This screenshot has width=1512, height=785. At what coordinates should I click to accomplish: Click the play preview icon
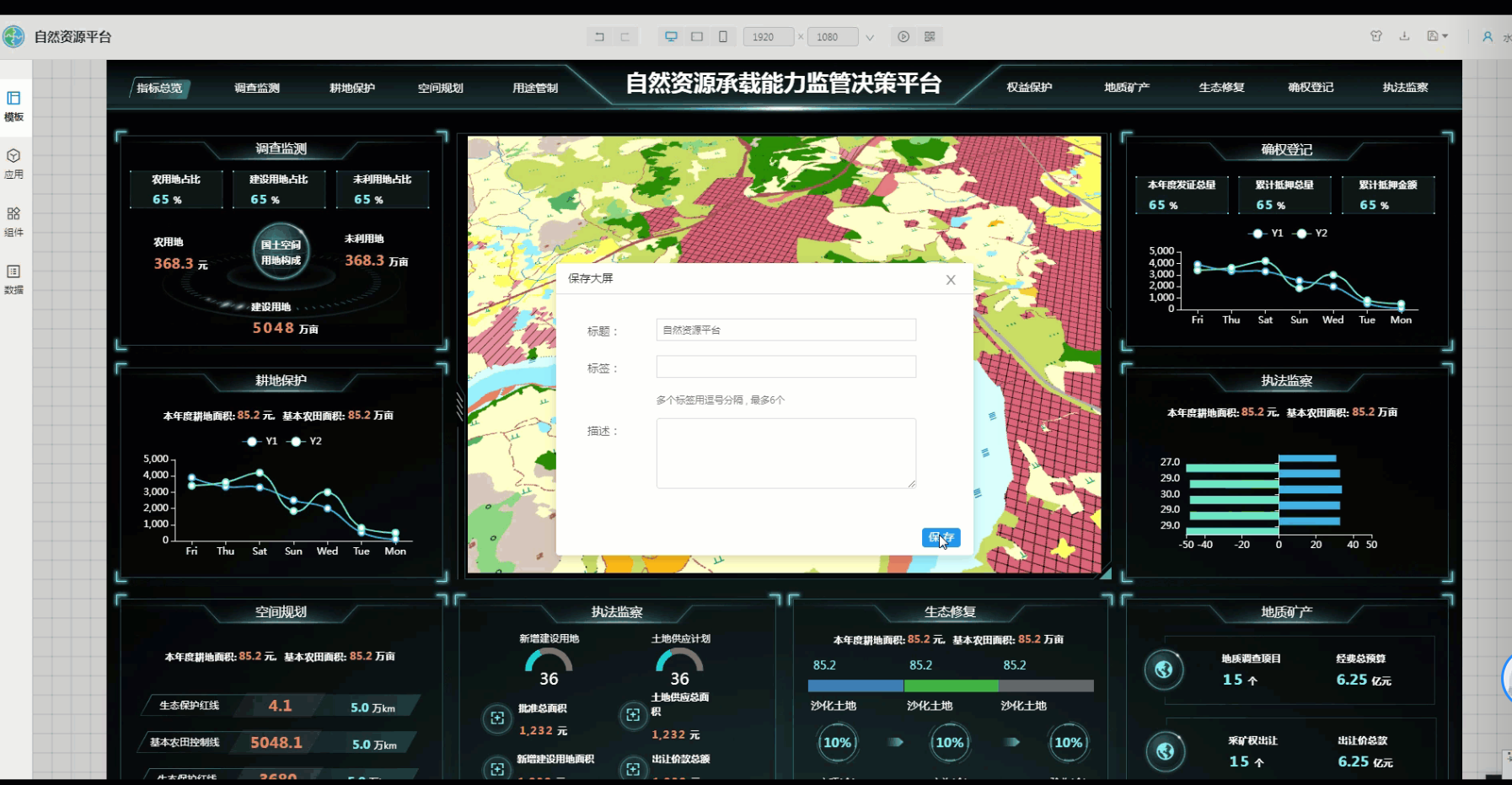(x=903, y=36)
